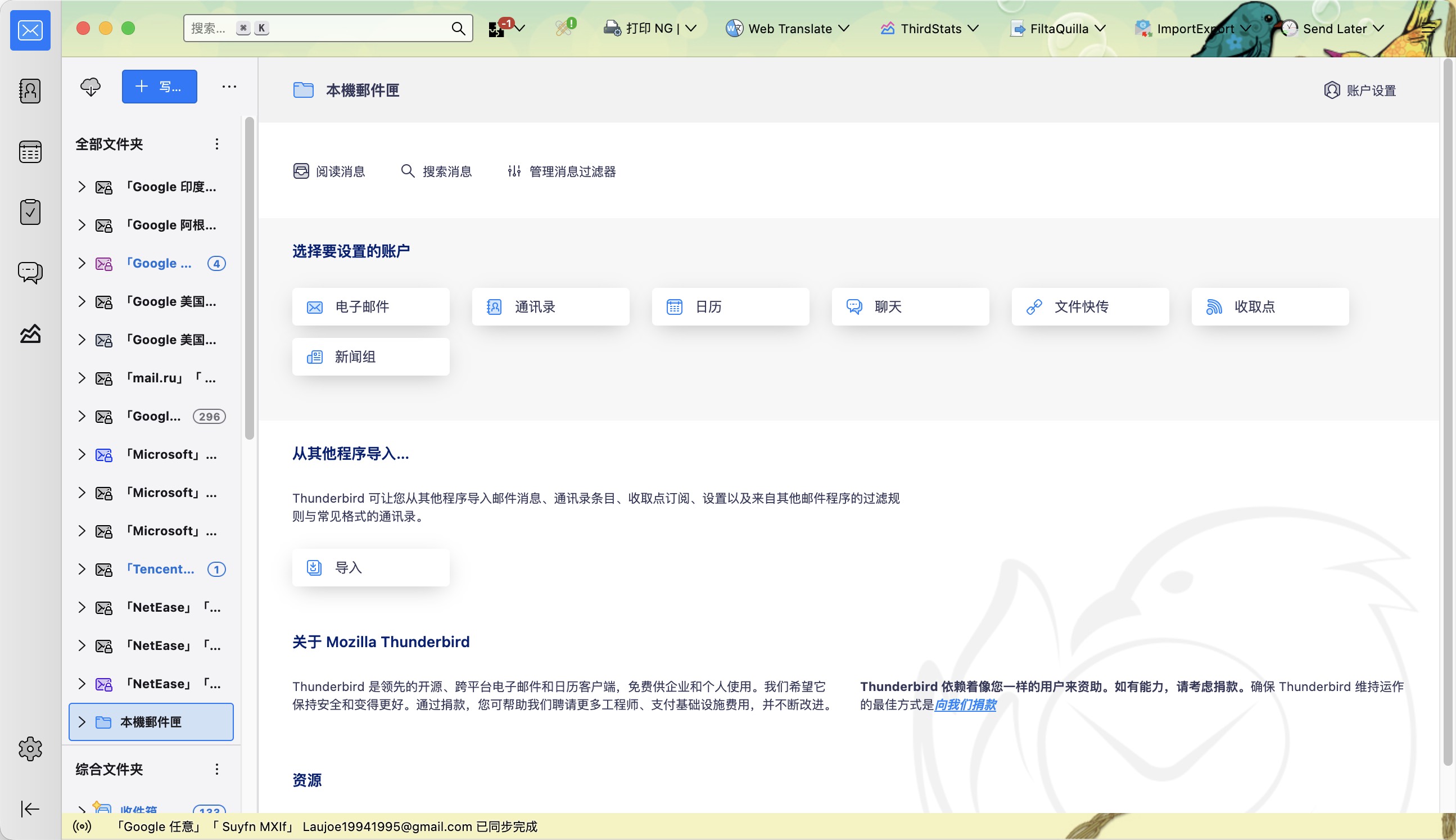
Task: Click the online status icon in status bar
Action: point(82,826)
